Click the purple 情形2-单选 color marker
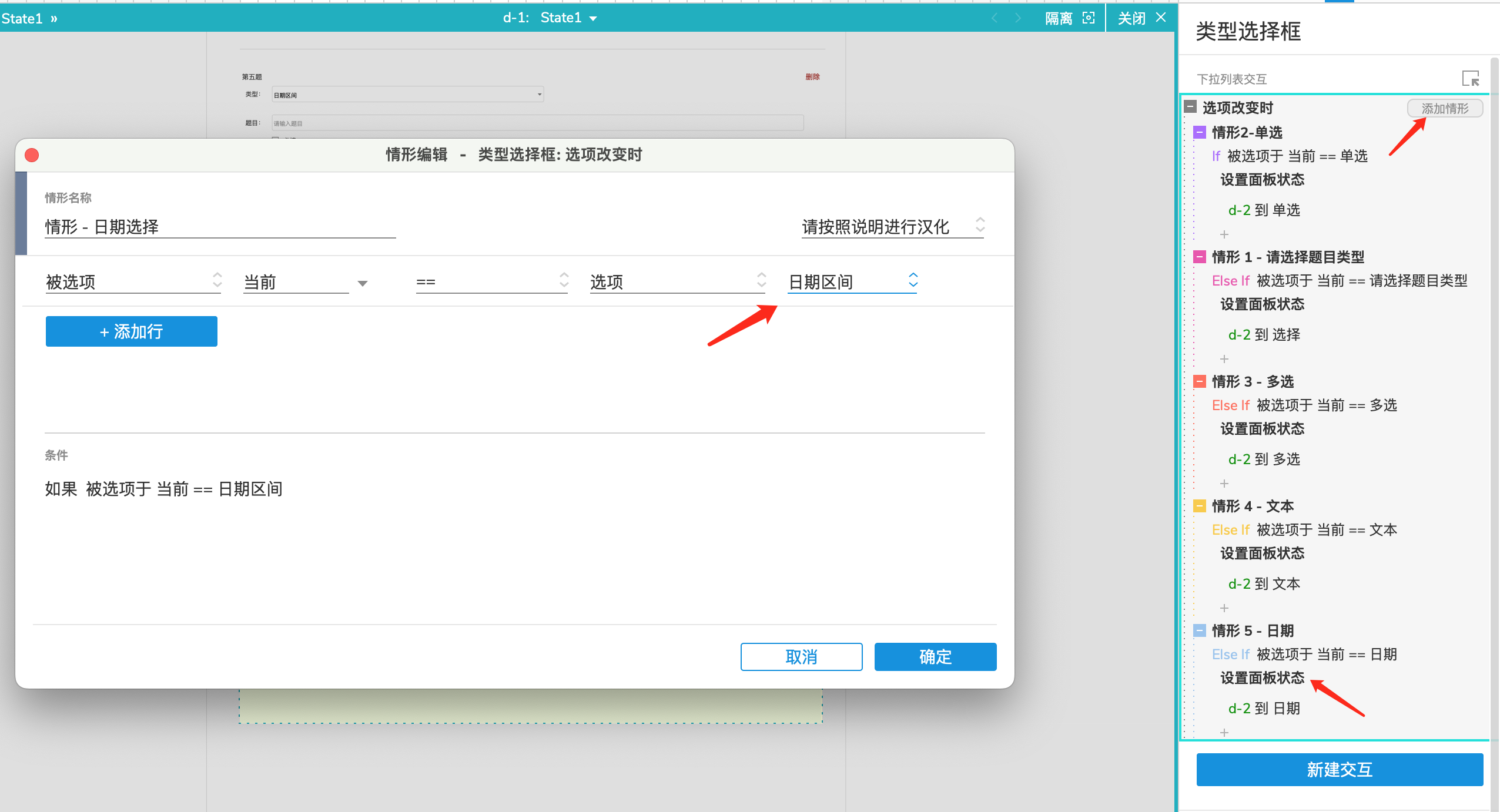The height and width of the screenshot is (812, 1500). (x=1200, y=132)
